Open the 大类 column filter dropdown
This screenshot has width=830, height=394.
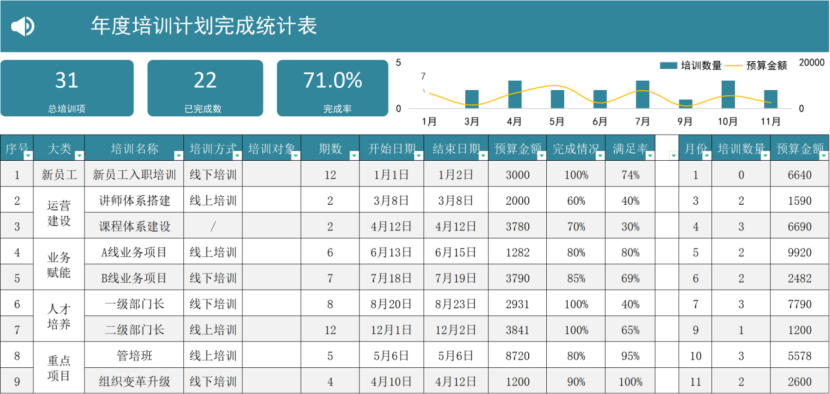pos(79,155)
